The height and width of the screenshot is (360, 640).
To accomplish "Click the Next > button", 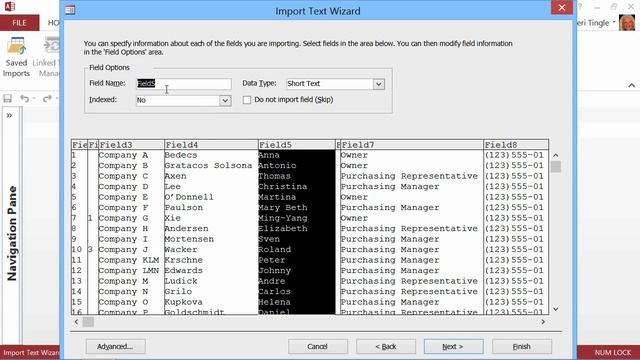I will pos(453,347).
